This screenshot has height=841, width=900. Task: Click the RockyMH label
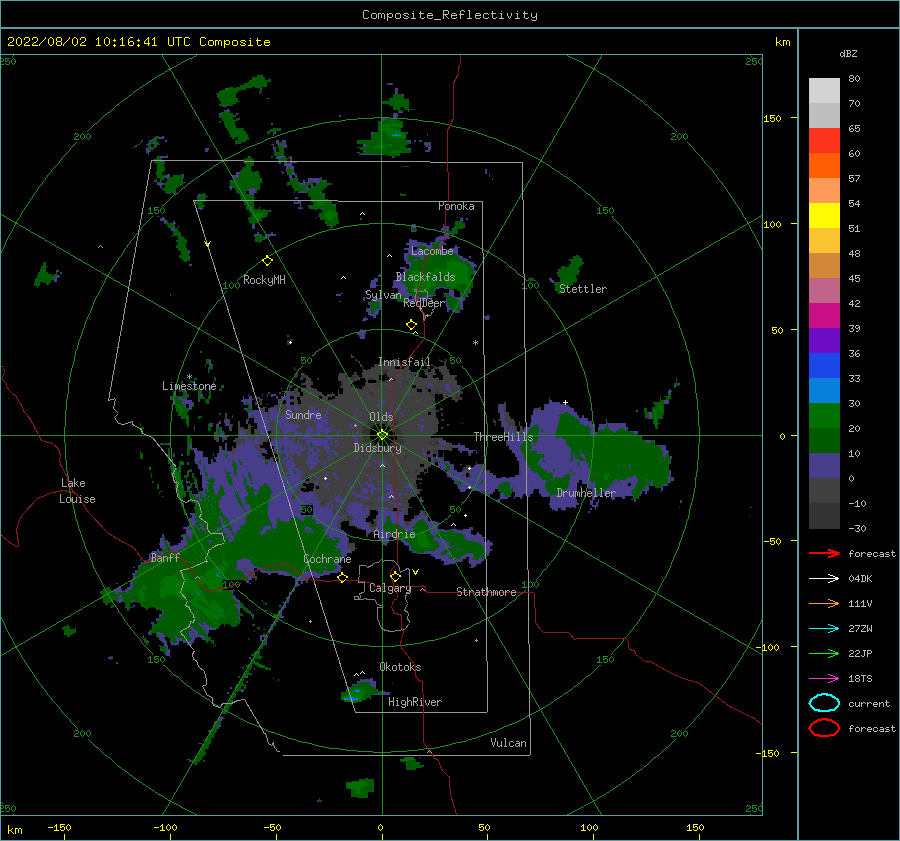[x=264, y=280]
